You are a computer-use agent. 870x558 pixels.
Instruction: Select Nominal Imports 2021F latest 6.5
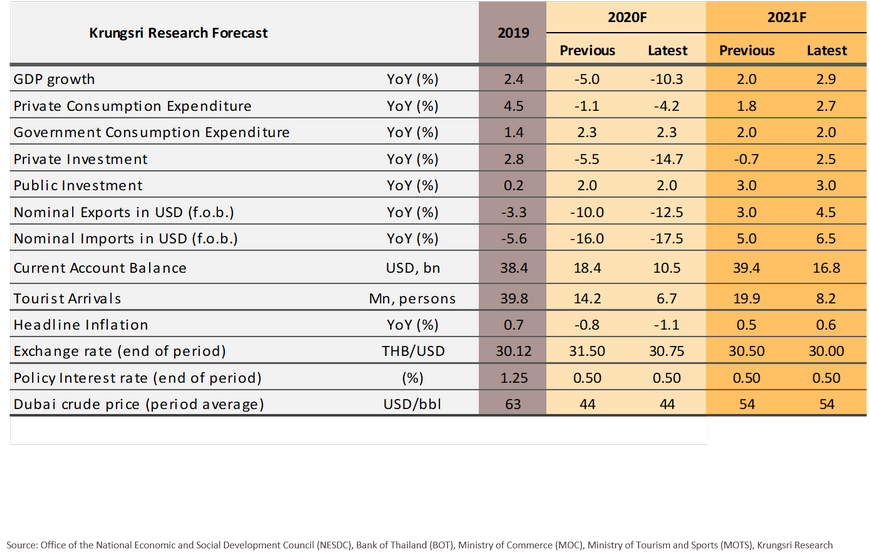pyautogui.click(x=826, y=239)
